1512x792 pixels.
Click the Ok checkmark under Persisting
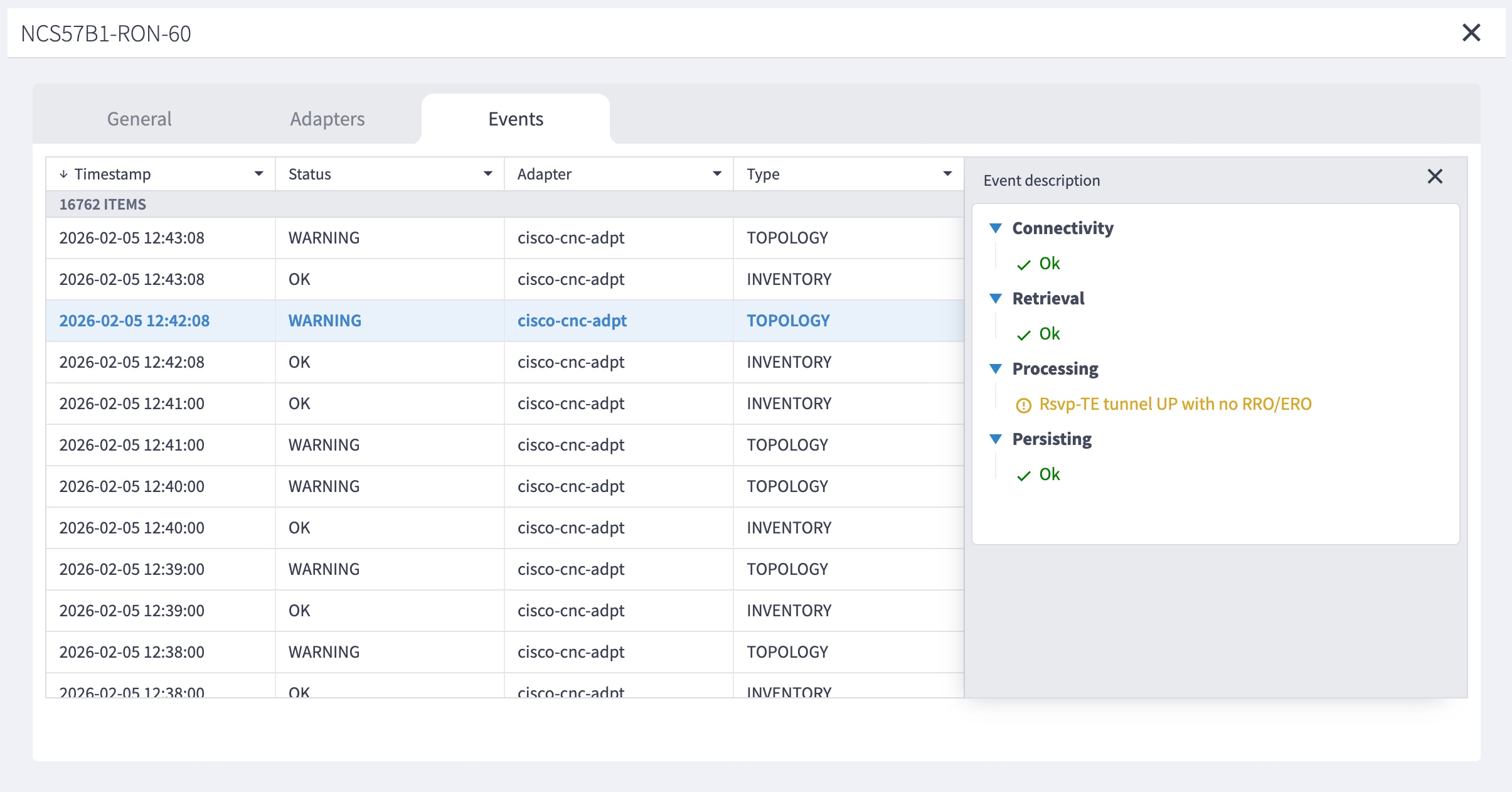coord(1024,474)
